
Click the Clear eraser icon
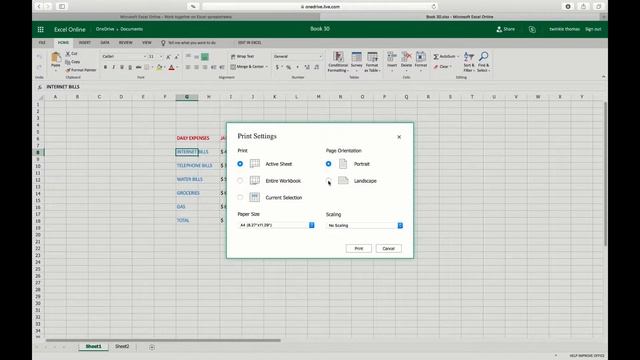[436, 67]
